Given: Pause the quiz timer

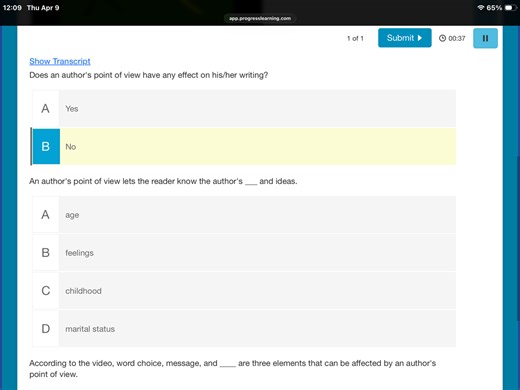Looking at the screenshot, I should [485, 38].
